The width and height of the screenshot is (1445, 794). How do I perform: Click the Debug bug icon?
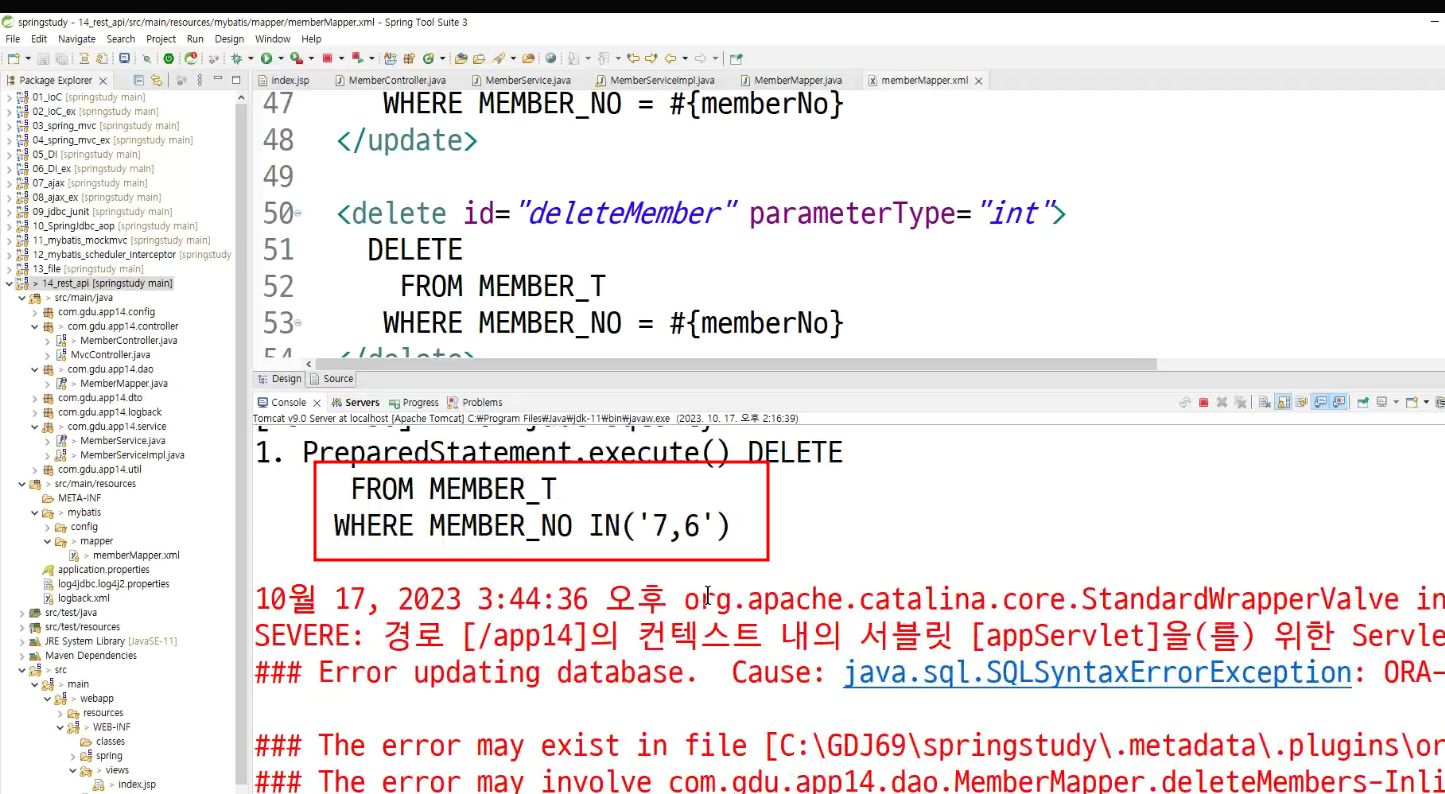coord(237,59)
